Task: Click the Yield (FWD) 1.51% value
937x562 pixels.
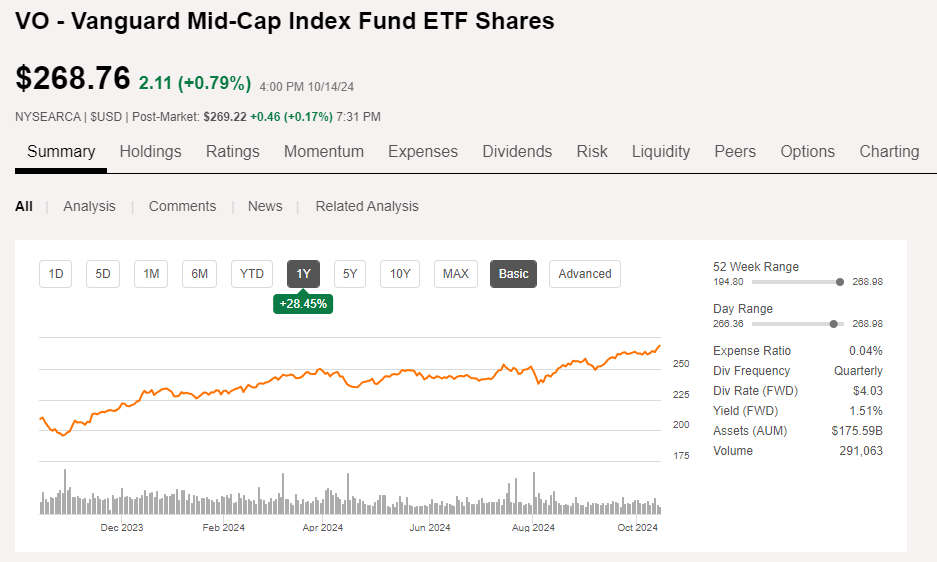Action: pyautogui.click(x=866, y=411)
